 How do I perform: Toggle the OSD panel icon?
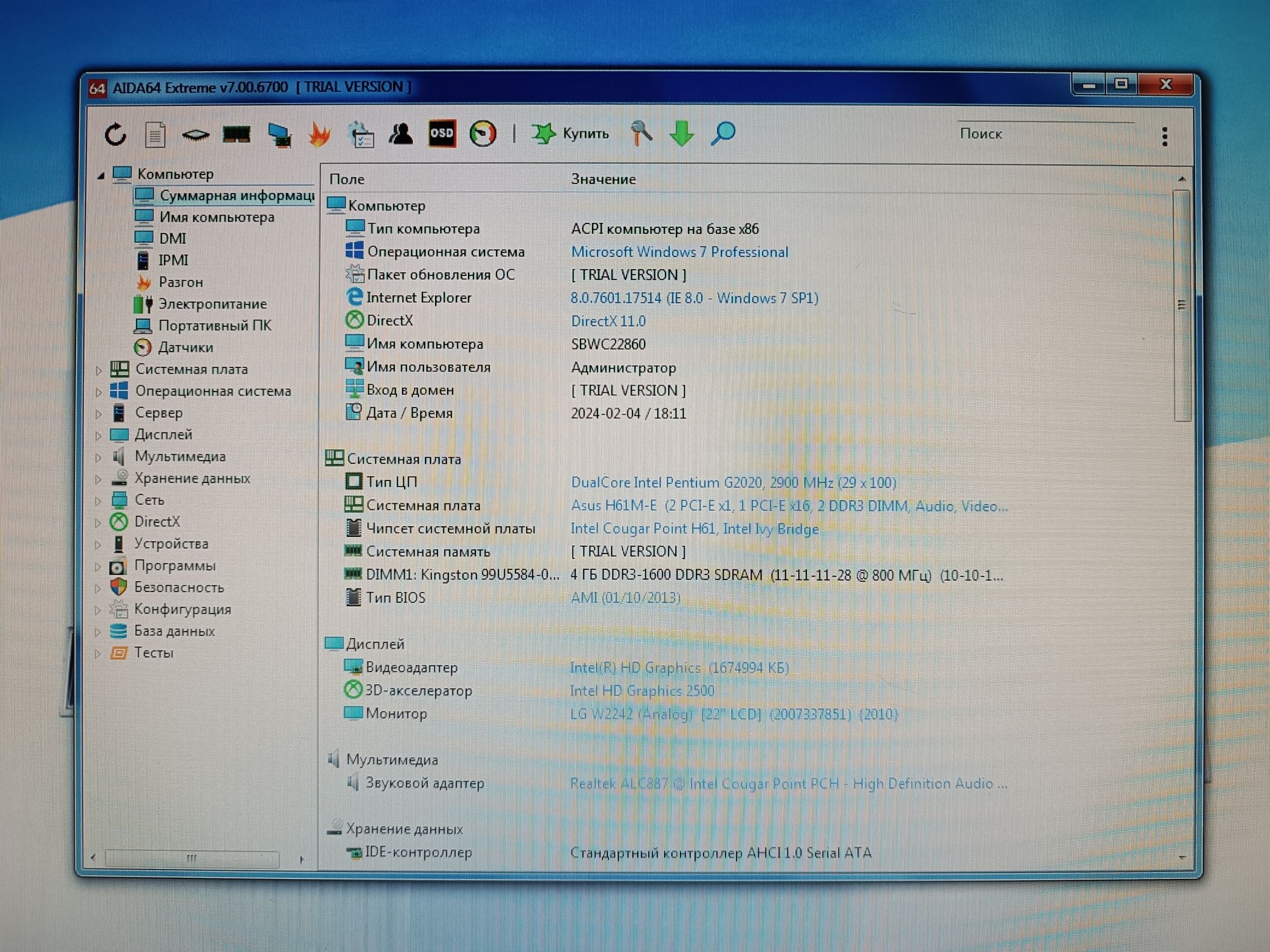442,133
